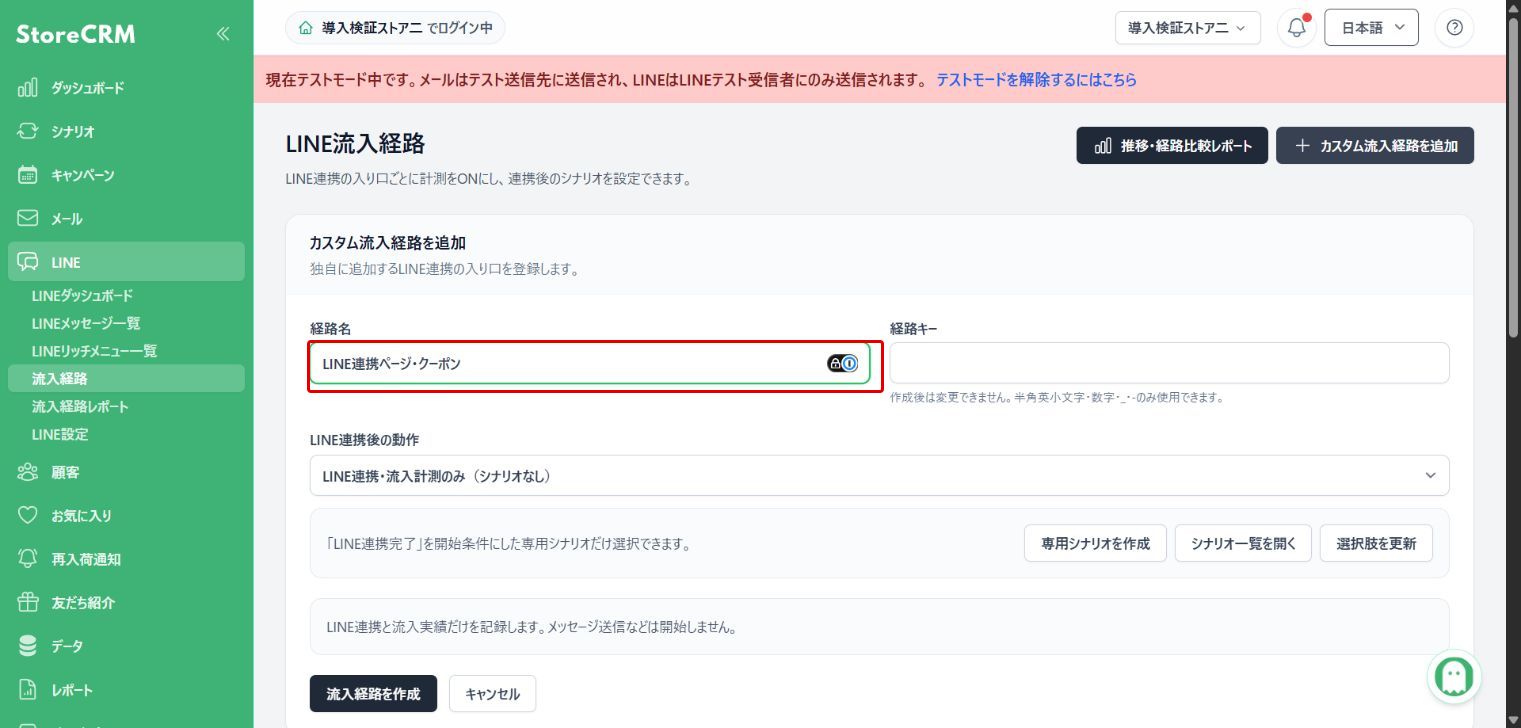Open the chat support widget icon
1521x728 pixels.
[x=1454, y=677]
